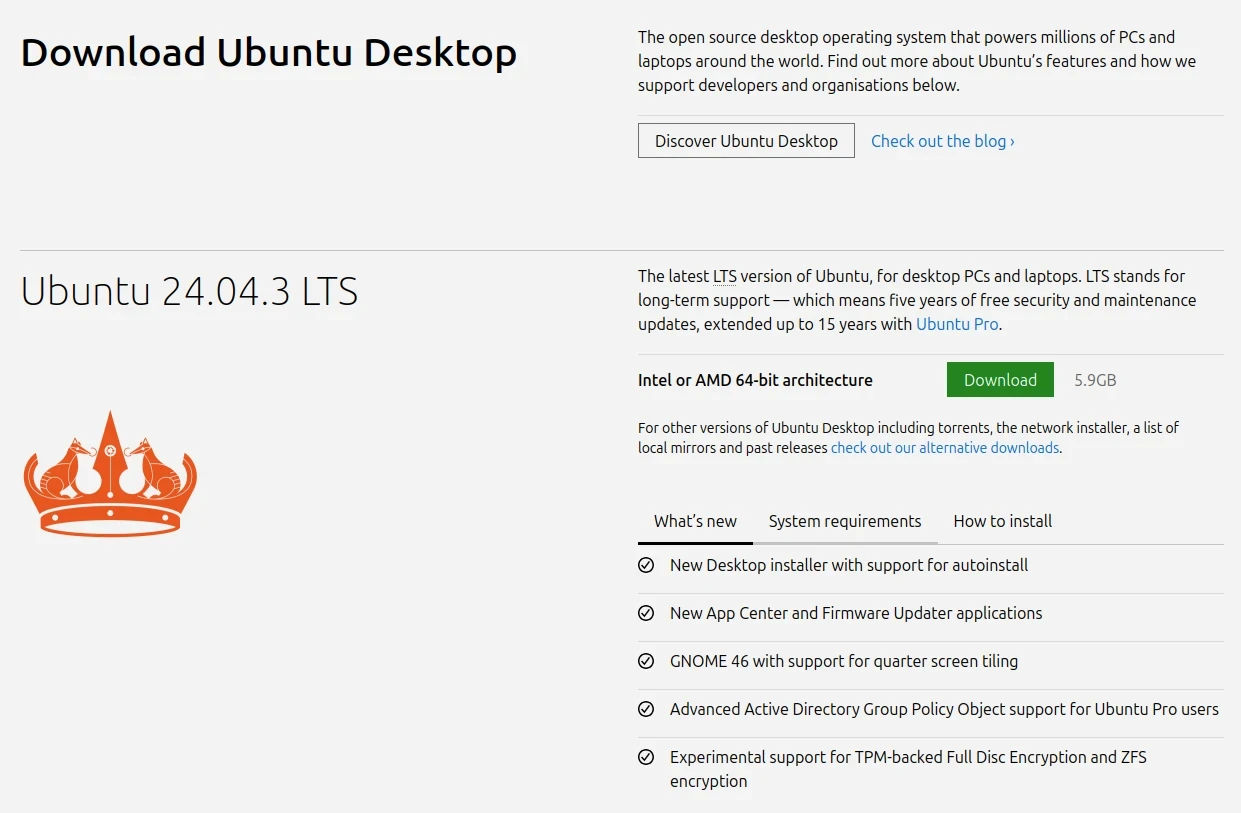The width and height of the screenshot is (1241, 813).
Task: Switch to the System requirements tab
Action: pyautogui.click(x=844, y=521)
